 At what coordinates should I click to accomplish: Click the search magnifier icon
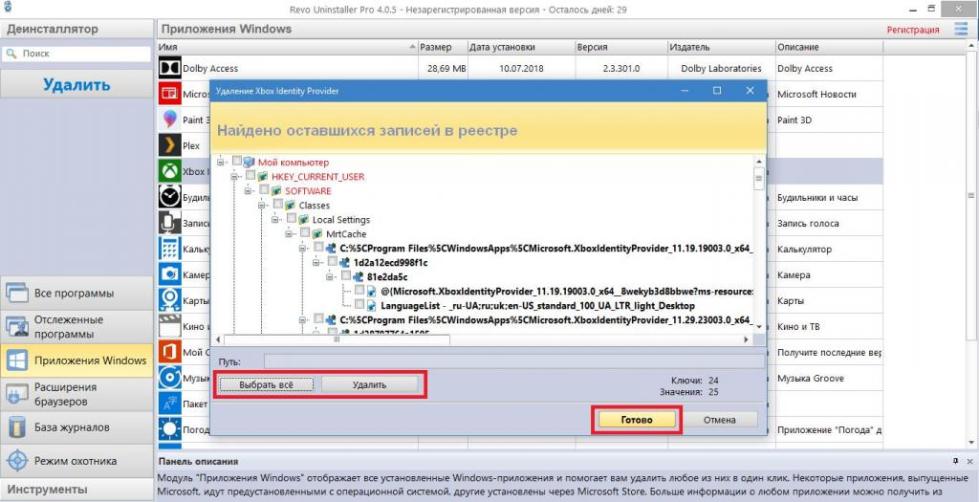coord(11,54)
